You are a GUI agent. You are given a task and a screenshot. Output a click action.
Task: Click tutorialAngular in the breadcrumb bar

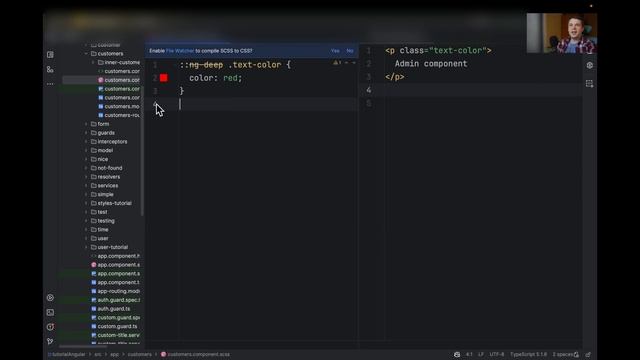click(x=68, y=355)
